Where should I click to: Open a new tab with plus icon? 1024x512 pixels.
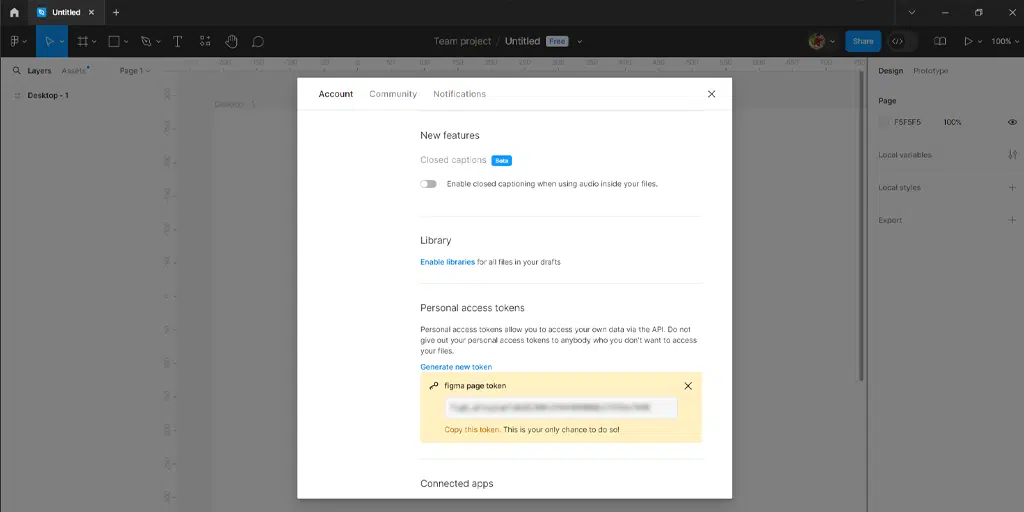click(x=116, y=12)
